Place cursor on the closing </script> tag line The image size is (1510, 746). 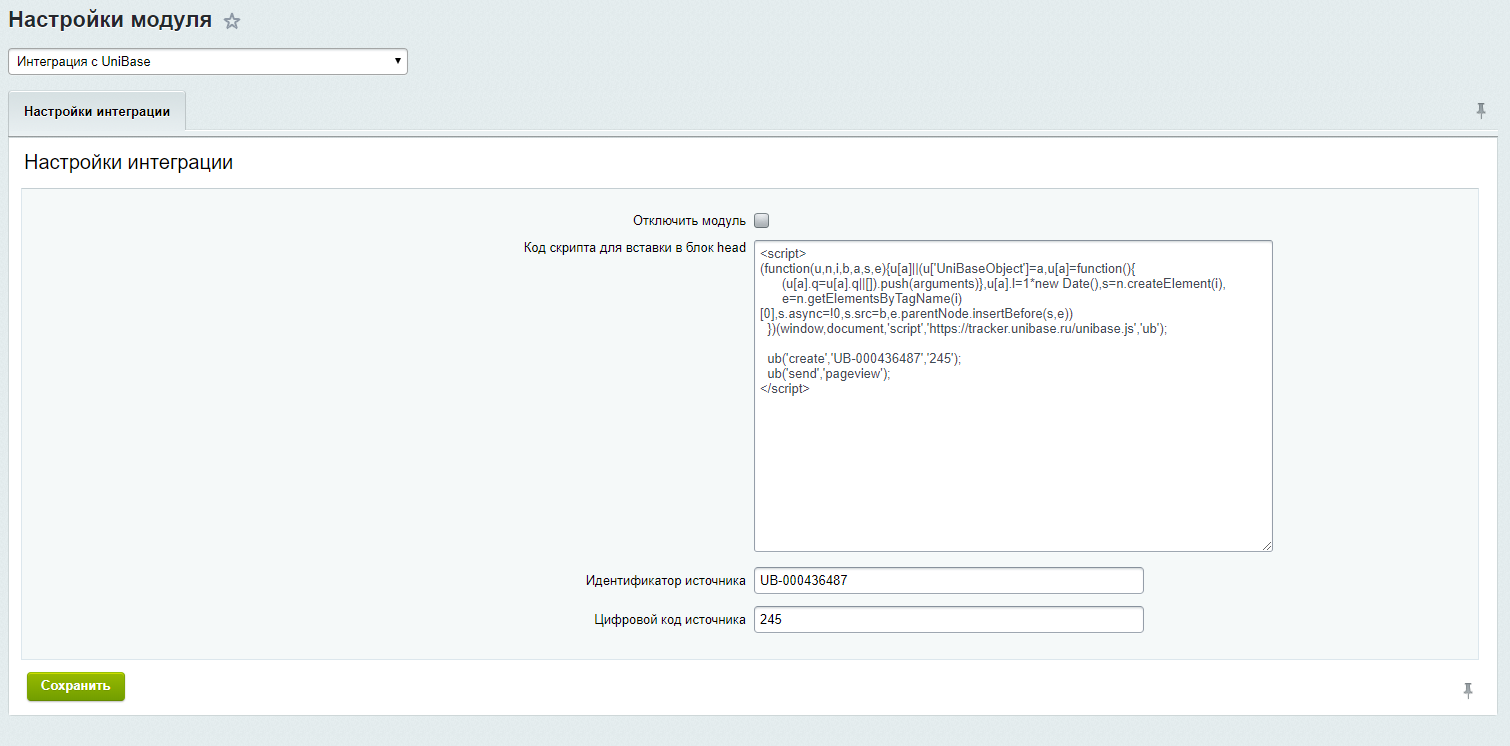click(785, 389)
